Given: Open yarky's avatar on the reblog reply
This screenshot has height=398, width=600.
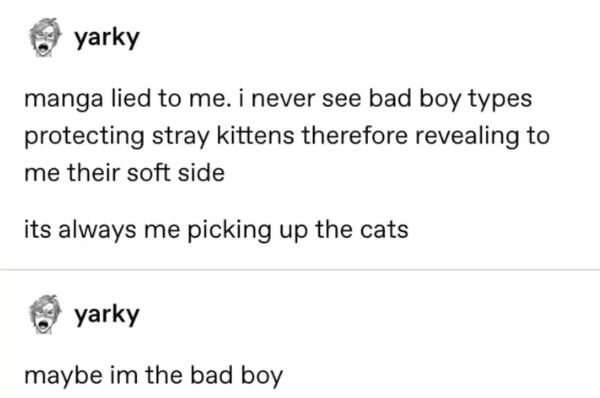Looking at the screenshot, I should 46,314.
